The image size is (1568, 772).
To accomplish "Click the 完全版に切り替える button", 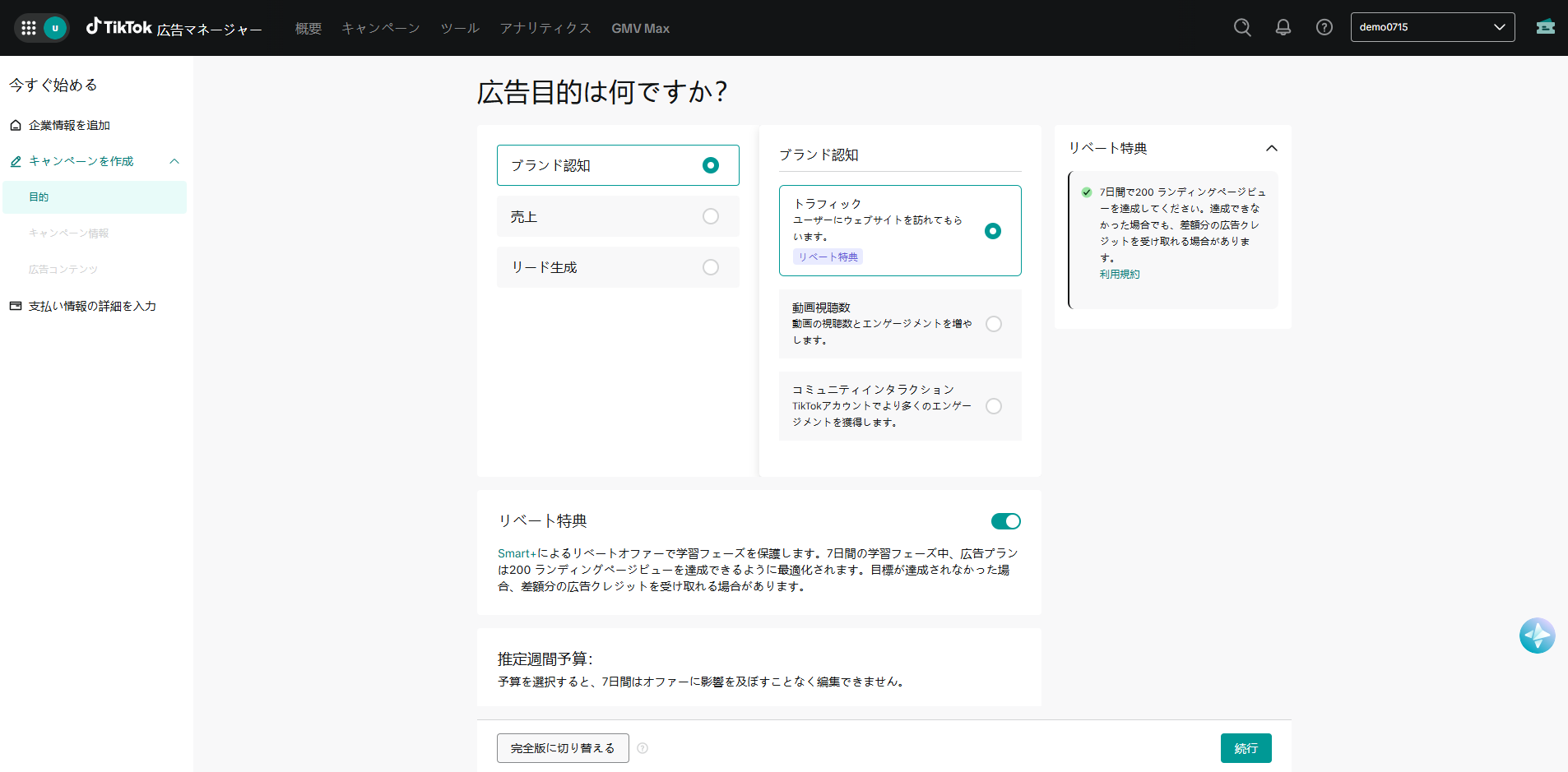I will point(563,748).
